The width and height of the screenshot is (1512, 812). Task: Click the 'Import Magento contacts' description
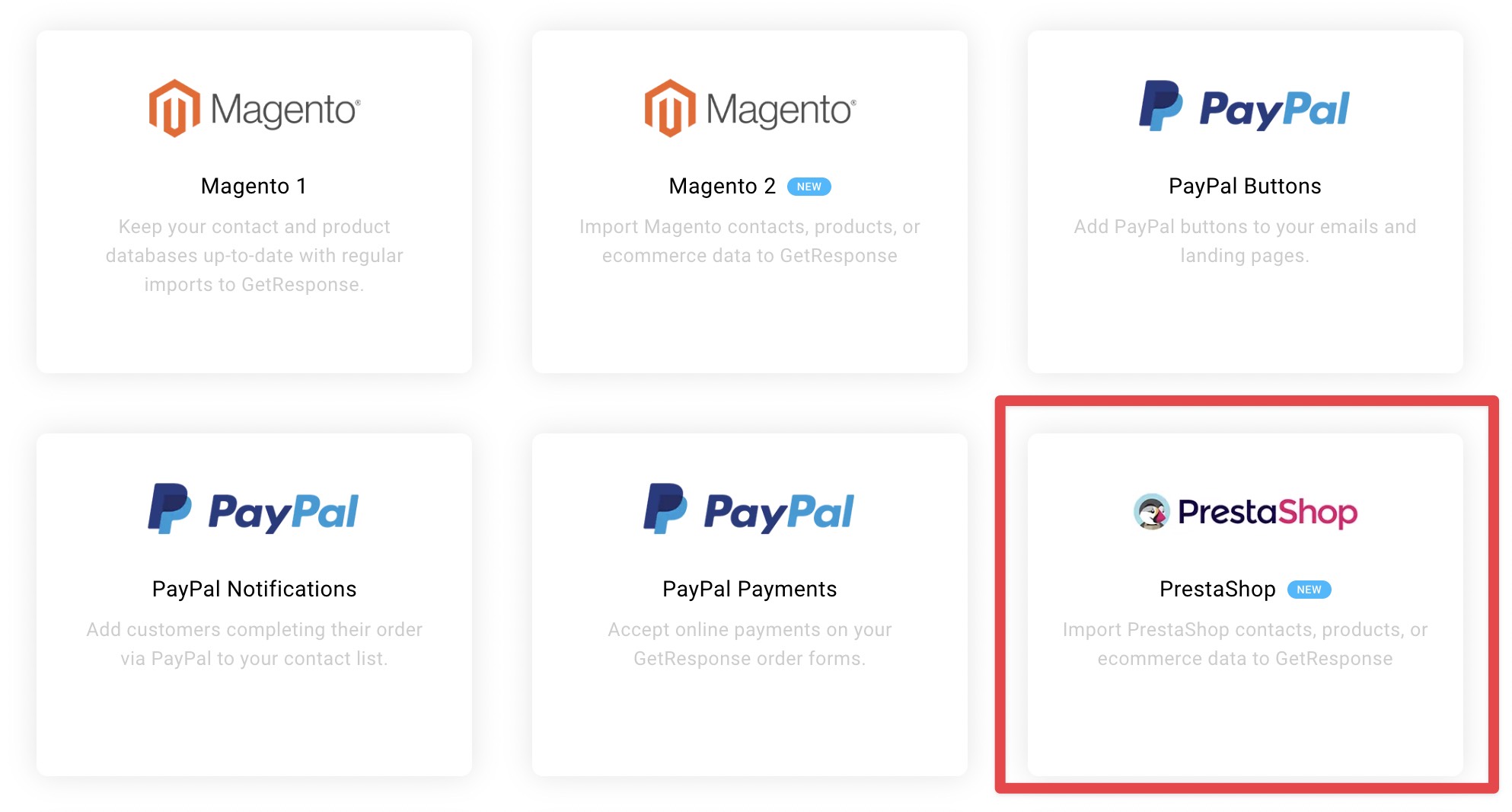(x=749, y=241)
